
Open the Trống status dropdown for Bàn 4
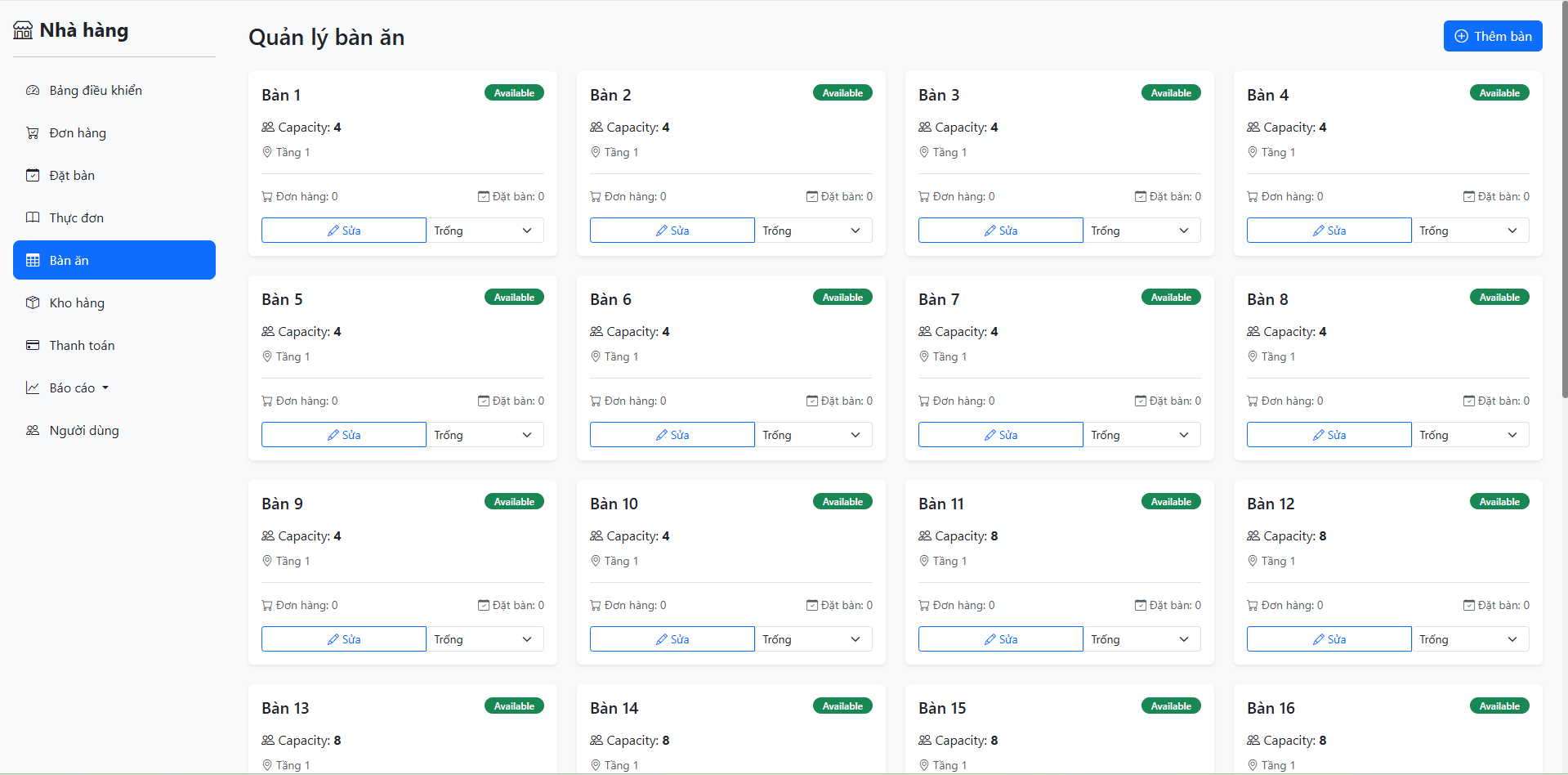pyautogui.click(x=1471, y=231)
